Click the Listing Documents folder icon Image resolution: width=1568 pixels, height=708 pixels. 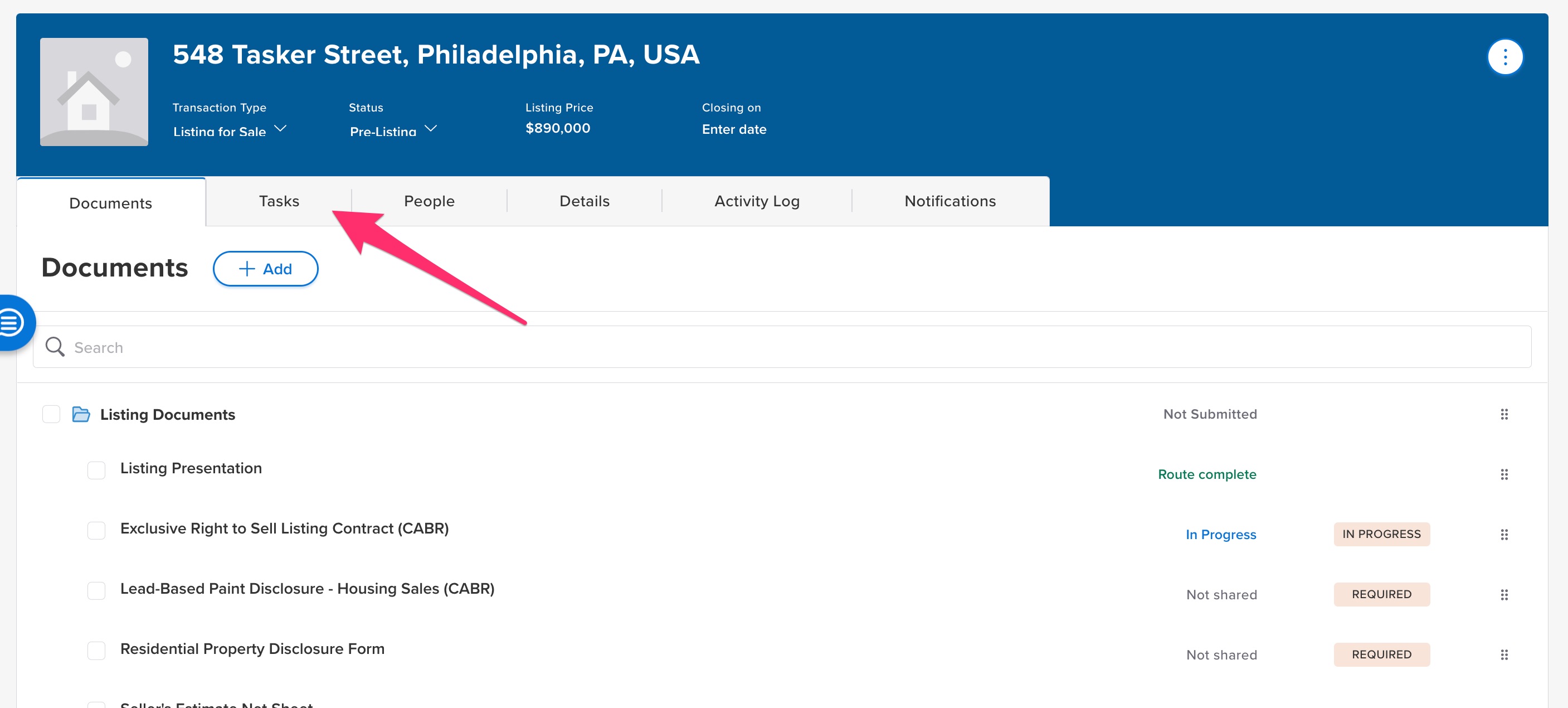pos(81,415)
